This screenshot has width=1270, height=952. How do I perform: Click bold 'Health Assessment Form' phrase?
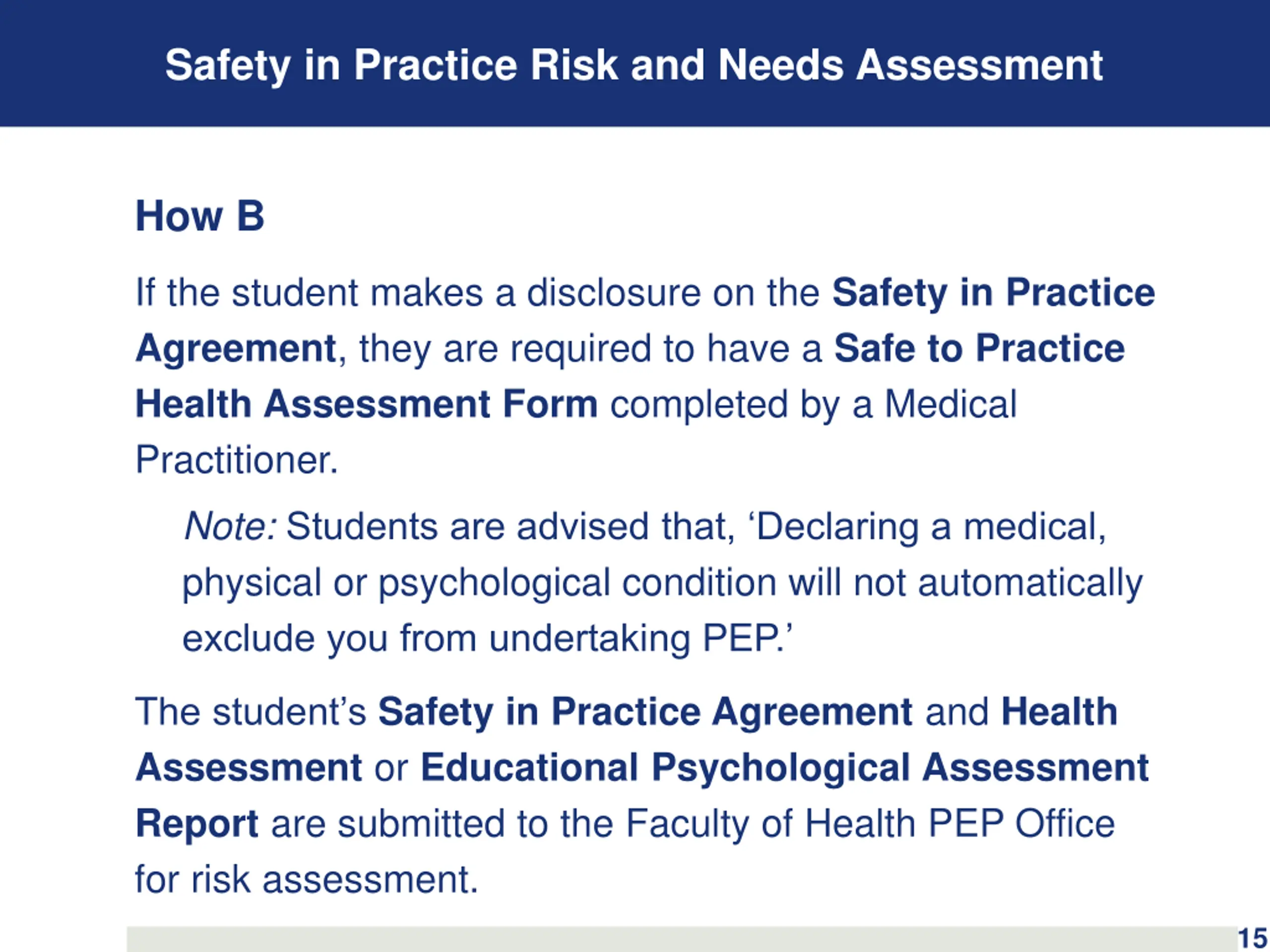pyautogui.click(x=366, y=404)
